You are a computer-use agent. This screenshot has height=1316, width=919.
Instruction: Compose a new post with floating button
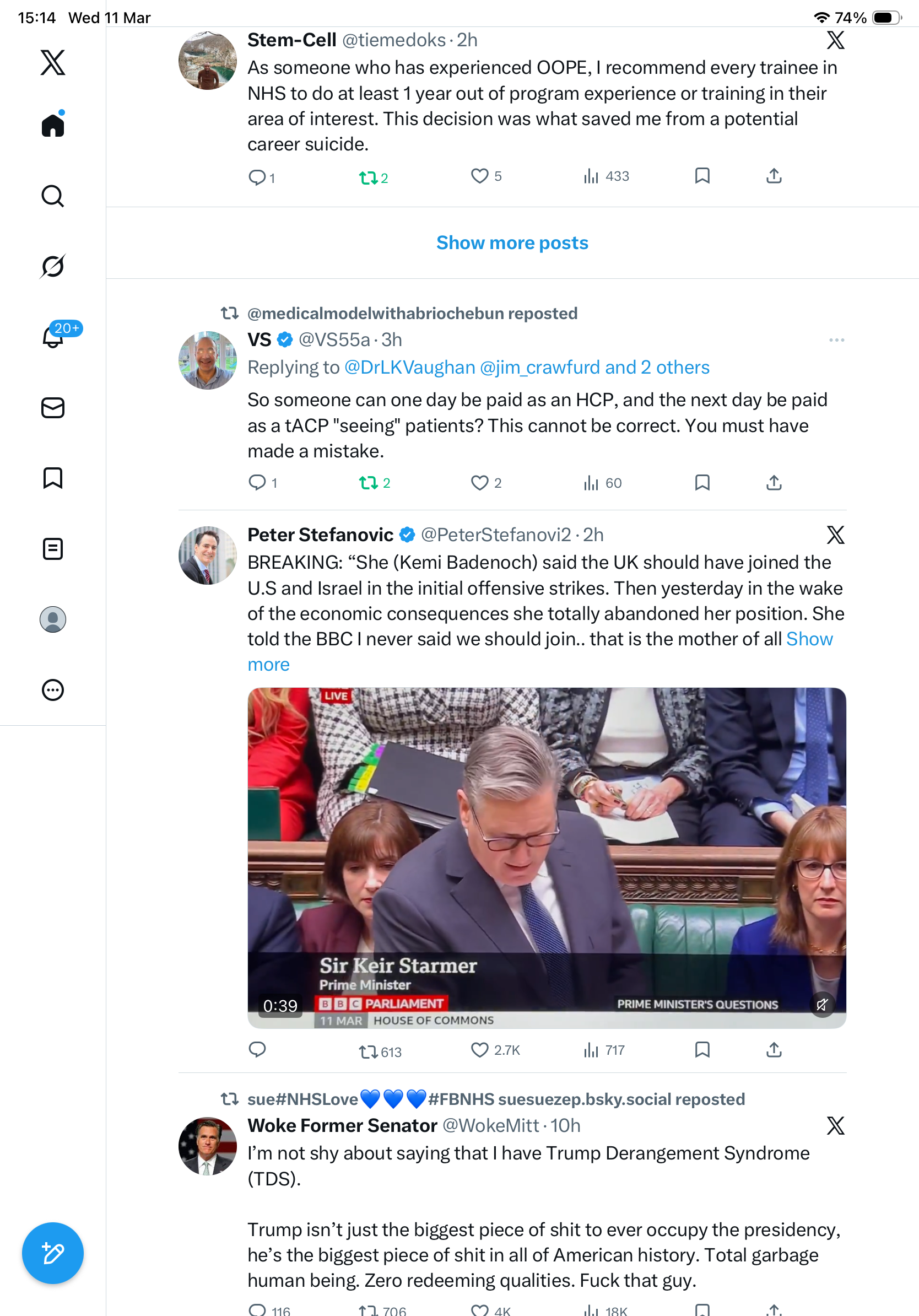(53, 1254)
